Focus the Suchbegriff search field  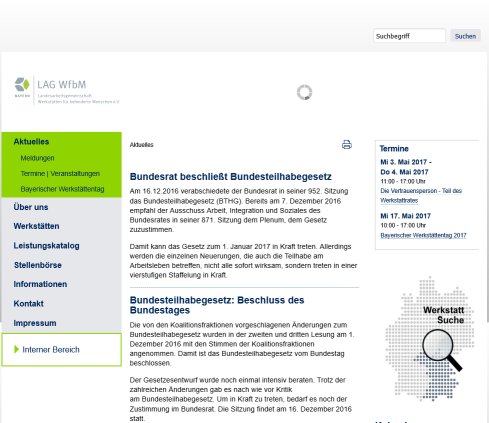409,36
